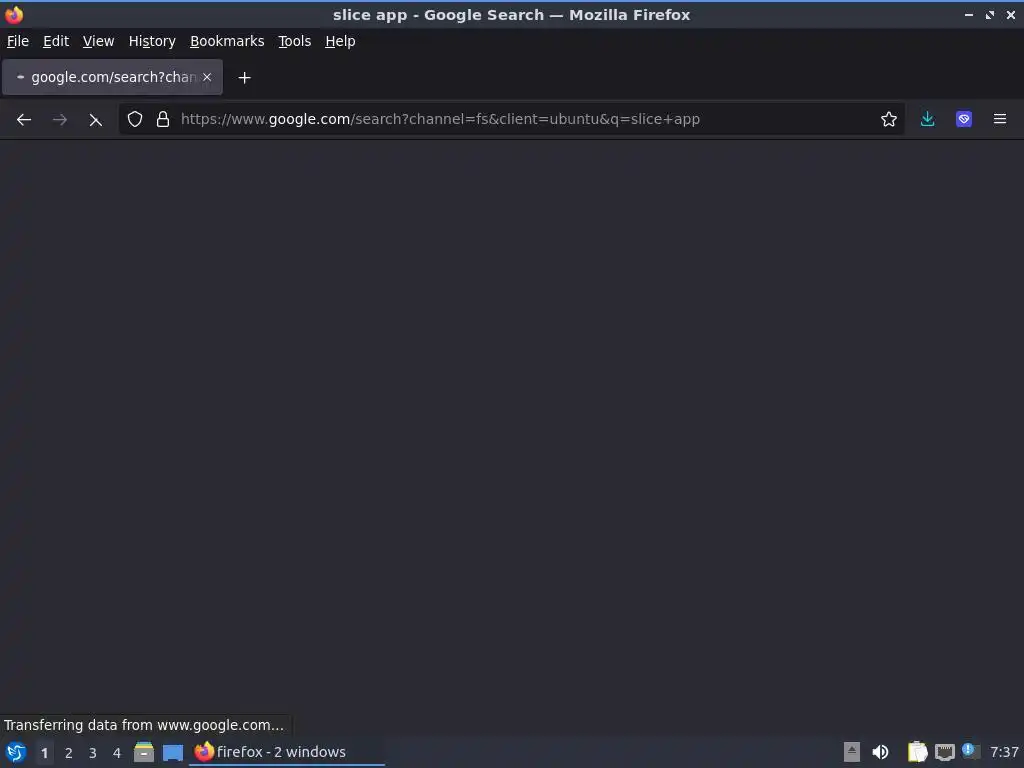Open the Tools menu
Screen dimensions: 1024x768
(295, 41)
